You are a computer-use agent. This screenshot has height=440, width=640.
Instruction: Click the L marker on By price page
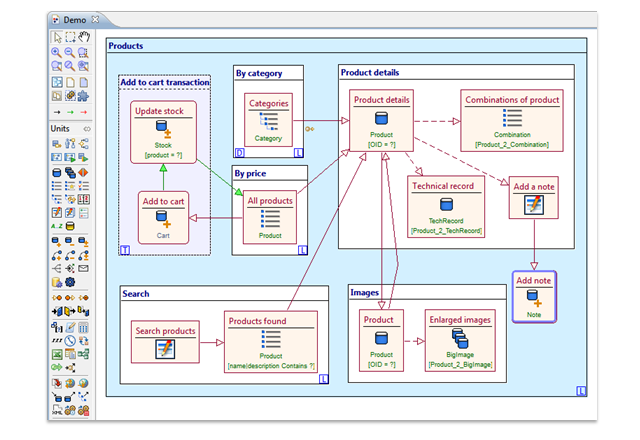point(302,250)
